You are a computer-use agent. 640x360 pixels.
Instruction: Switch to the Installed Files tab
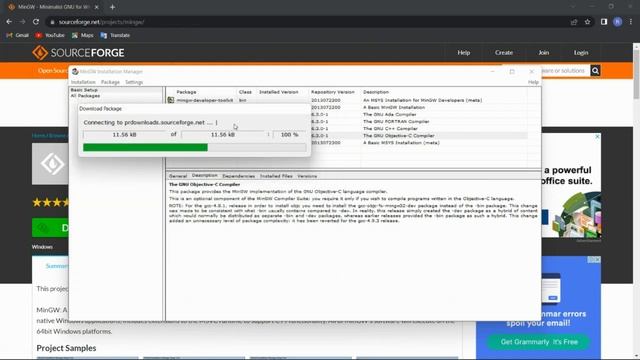point(276,176)
